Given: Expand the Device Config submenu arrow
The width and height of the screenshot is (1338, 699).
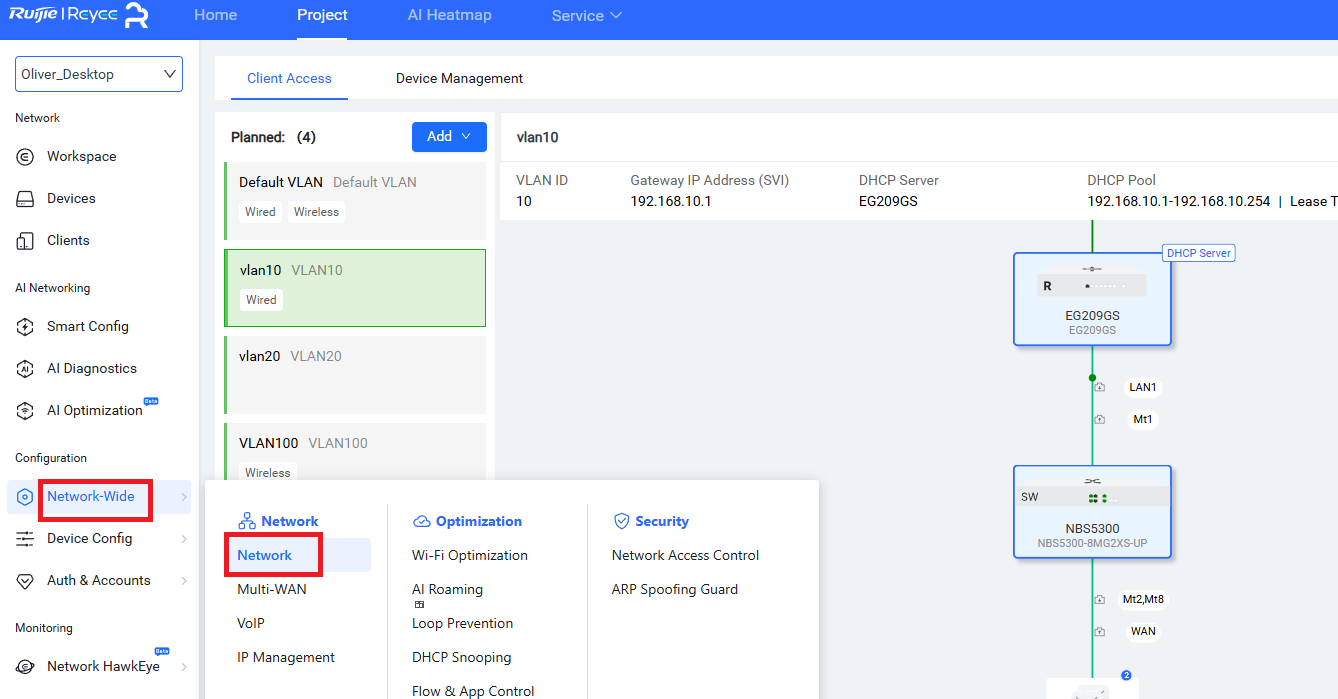Looking at the screenshot, I should tap(183, 539).
